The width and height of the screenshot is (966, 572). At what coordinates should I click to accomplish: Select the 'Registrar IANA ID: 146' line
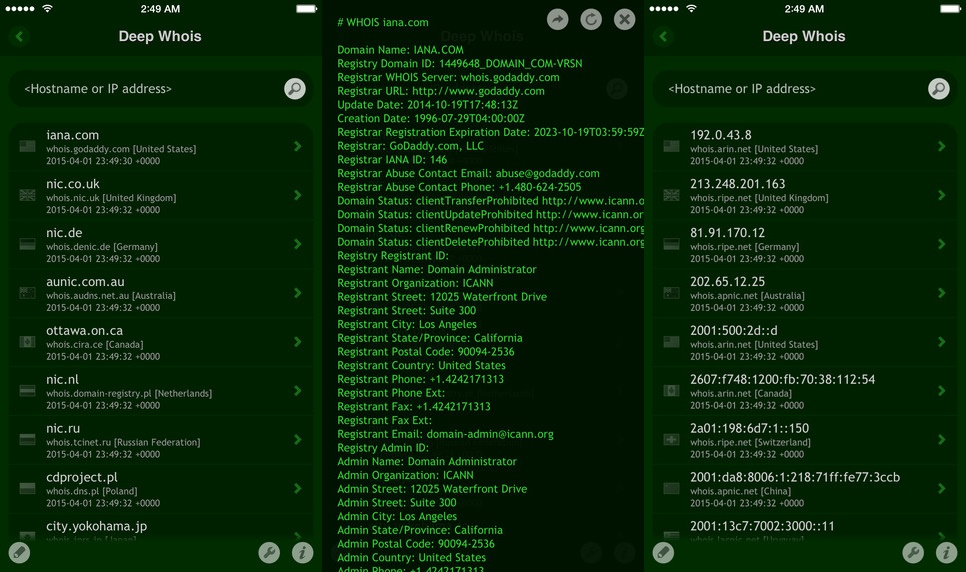(x=392, y=160)
